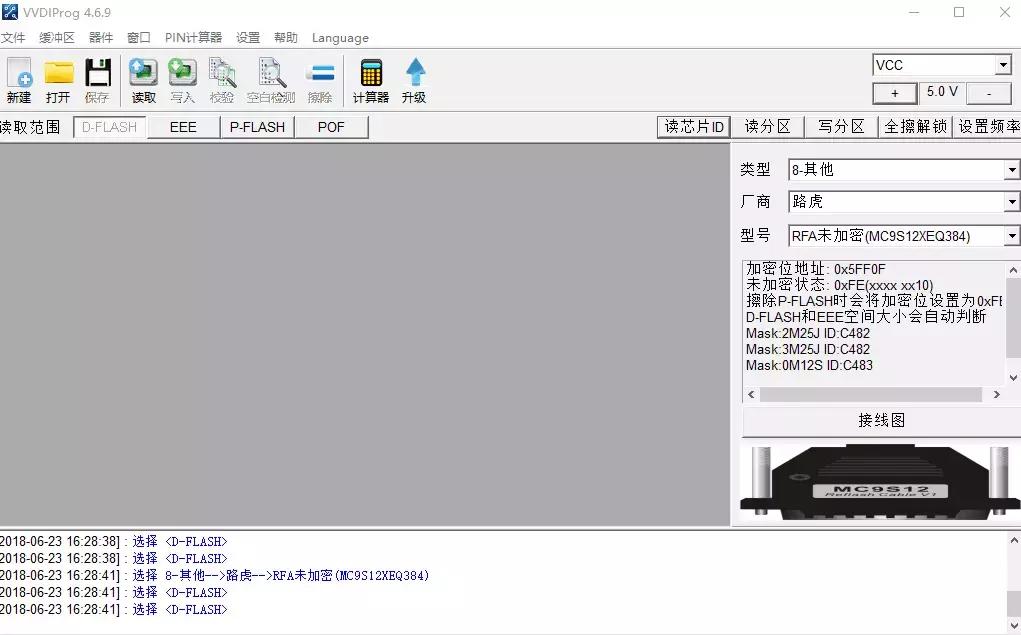Decrease voltage with the - button
1021x635 pixels.
coord(988,93)
